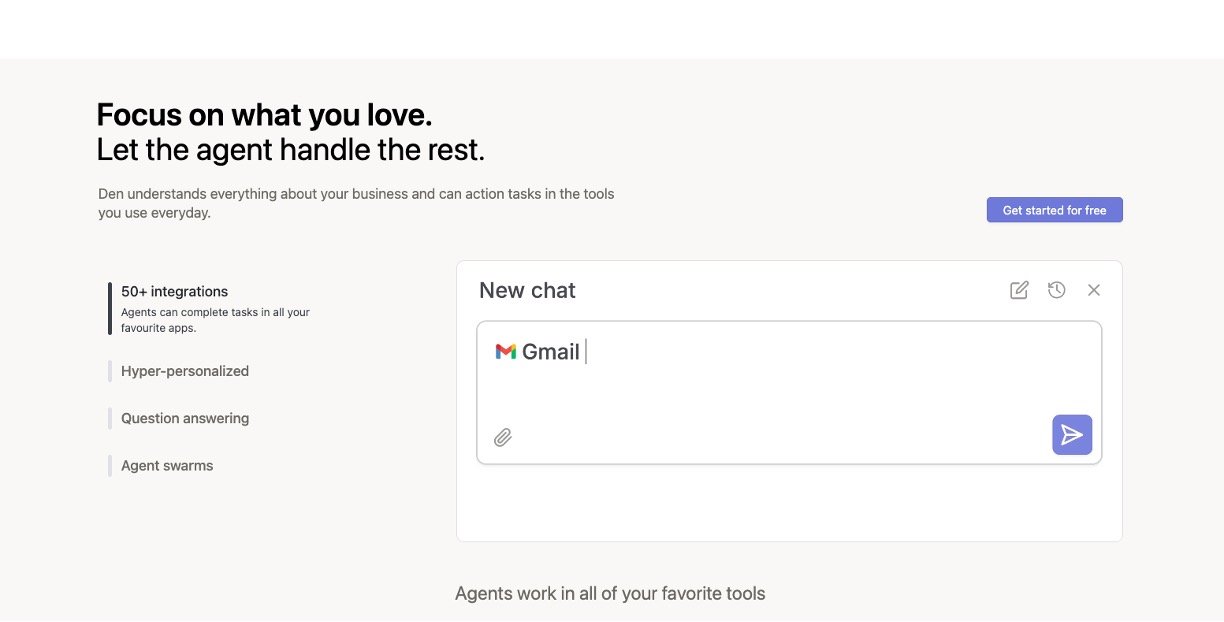Click the "Focus on what you love." heading
The image size is (1224, 622).
(x=264, y=115)
